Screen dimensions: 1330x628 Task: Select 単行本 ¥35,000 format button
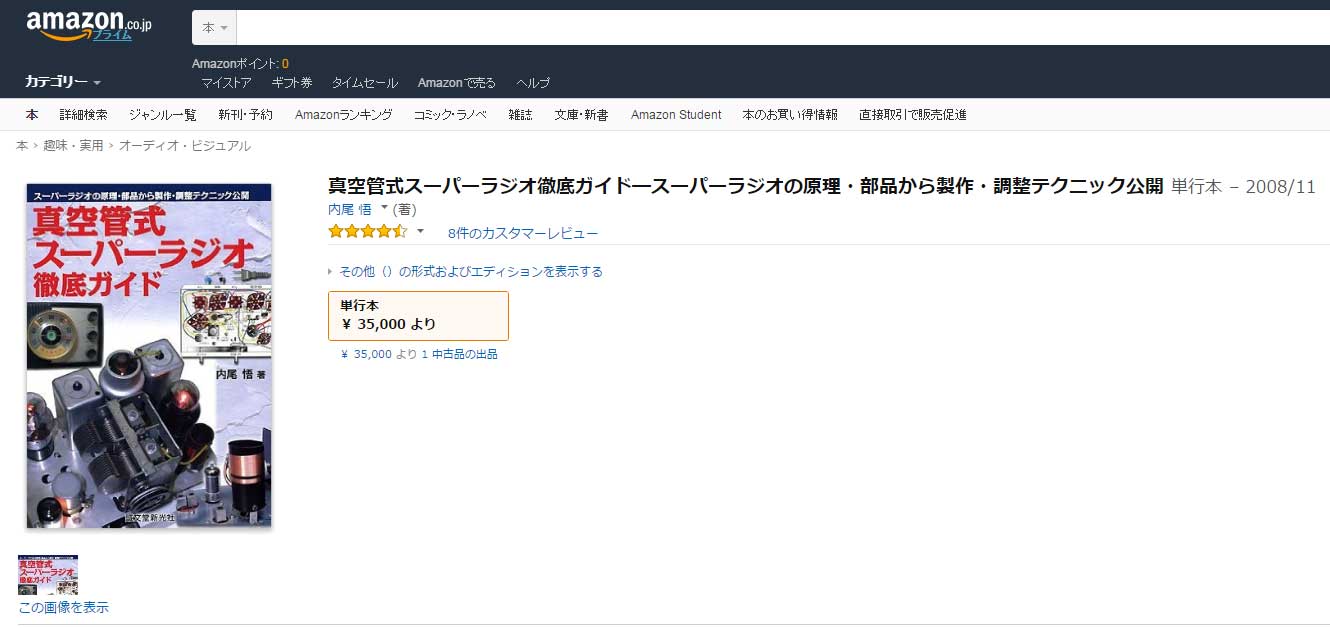pyautogui.click(x=418, y=316)
